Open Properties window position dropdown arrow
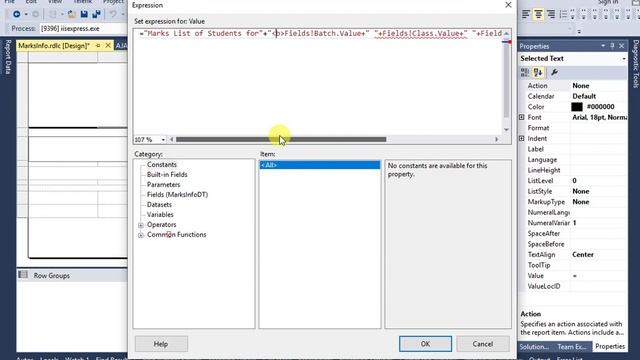 point(603,46)
